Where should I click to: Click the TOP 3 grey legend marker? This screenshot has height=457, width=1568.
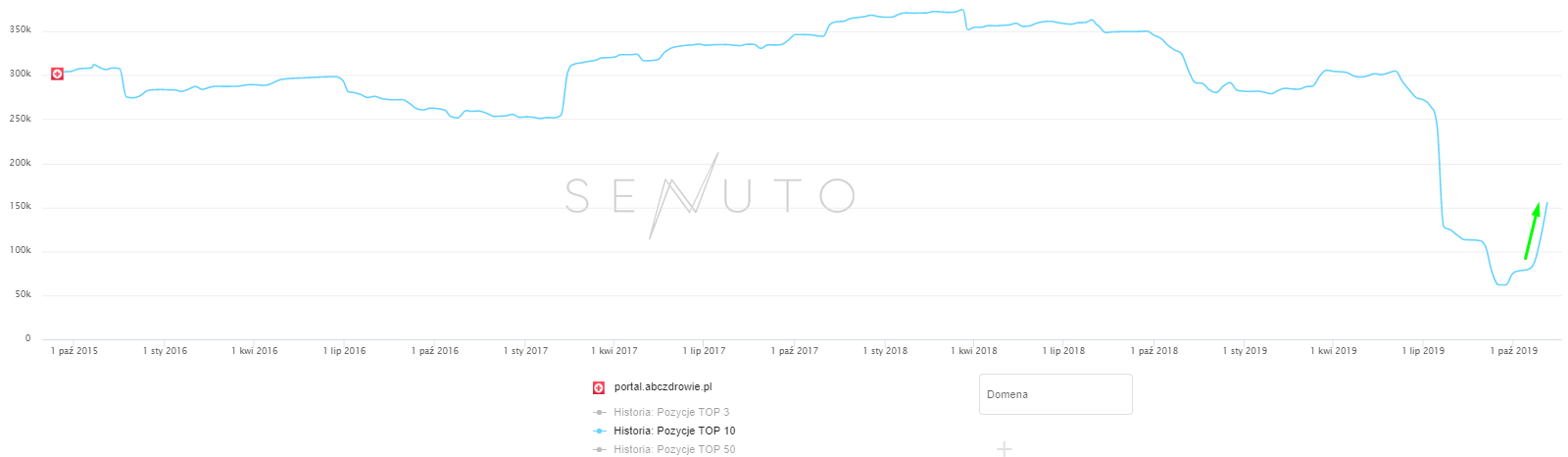[599, 412]
